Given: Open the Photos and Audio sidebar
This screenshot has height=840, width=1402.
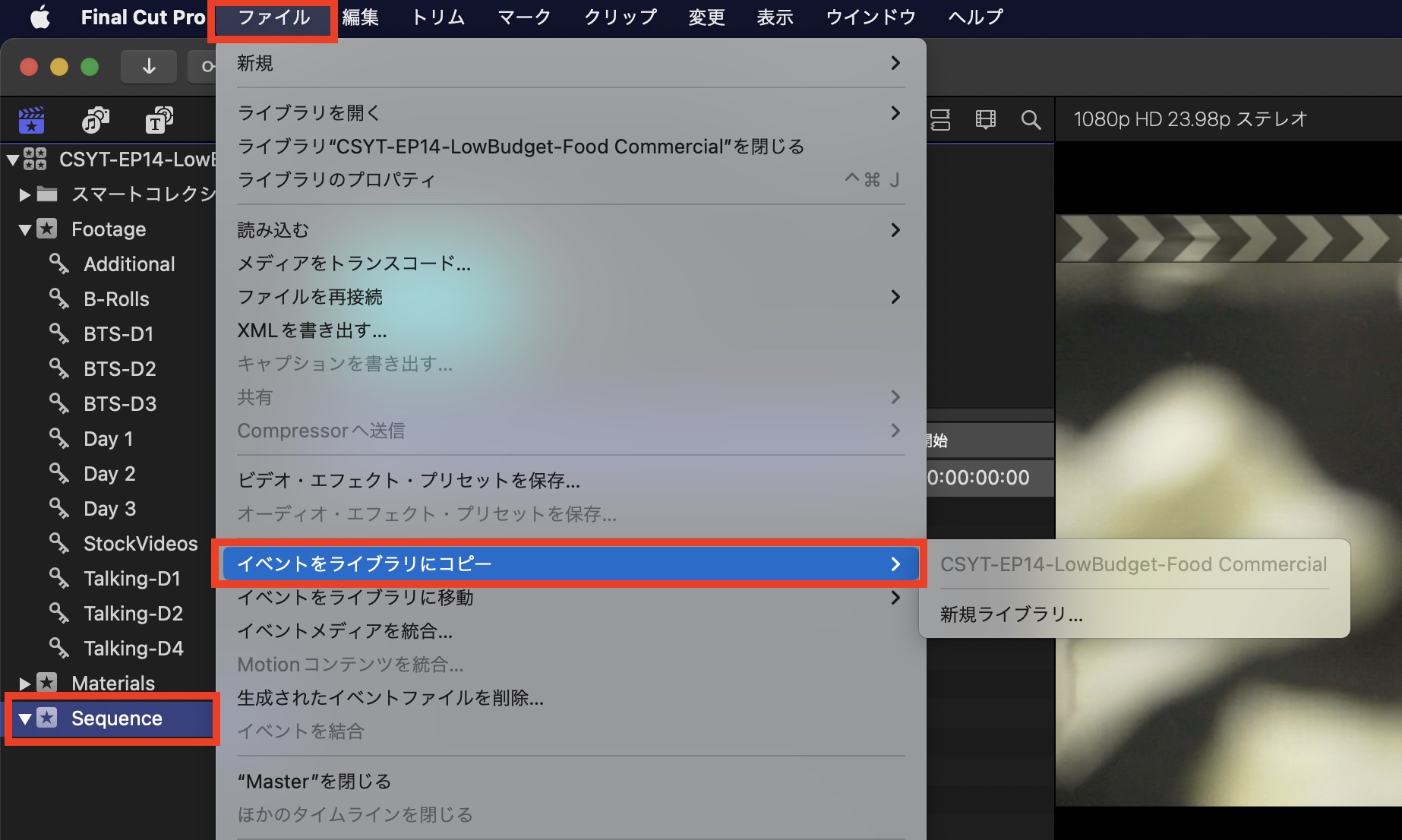Looking at the screenshot, I should click(94, 119).
